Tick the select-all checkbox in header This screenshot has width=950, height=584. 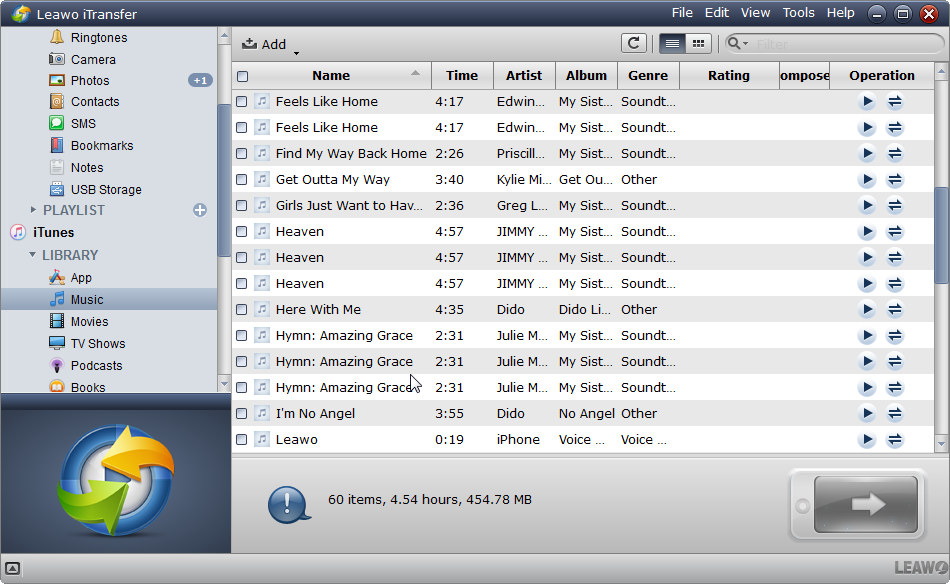tap(242, 76)
